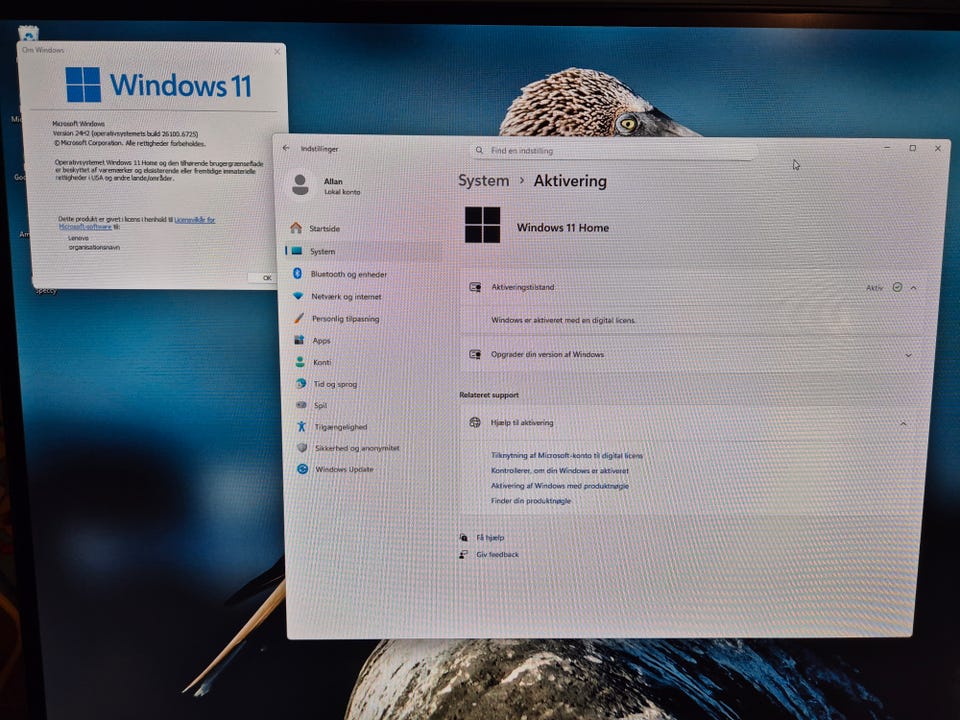Screen dimensions: 960x720
Task: Click the Hjælp til aktivering globe icon
Action: 474,422
